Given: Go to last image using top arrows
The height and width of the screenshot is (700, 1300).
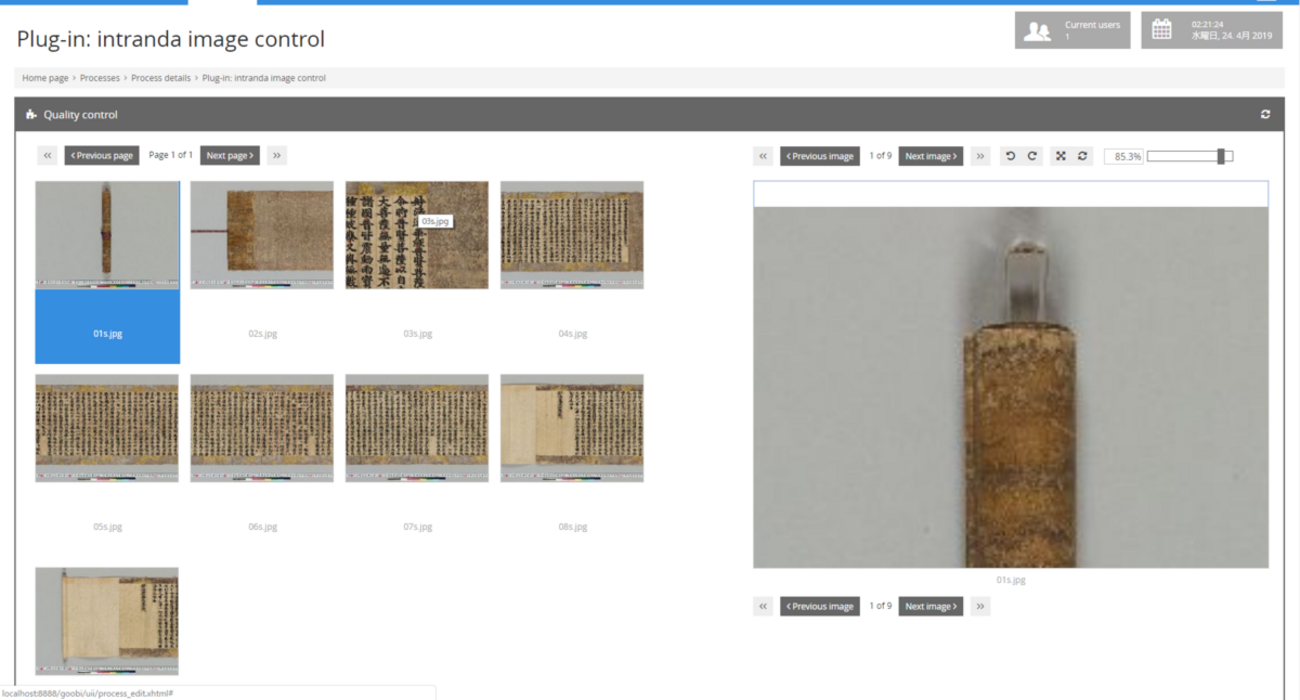Looking at the screenshot, I should coord(980,156).
